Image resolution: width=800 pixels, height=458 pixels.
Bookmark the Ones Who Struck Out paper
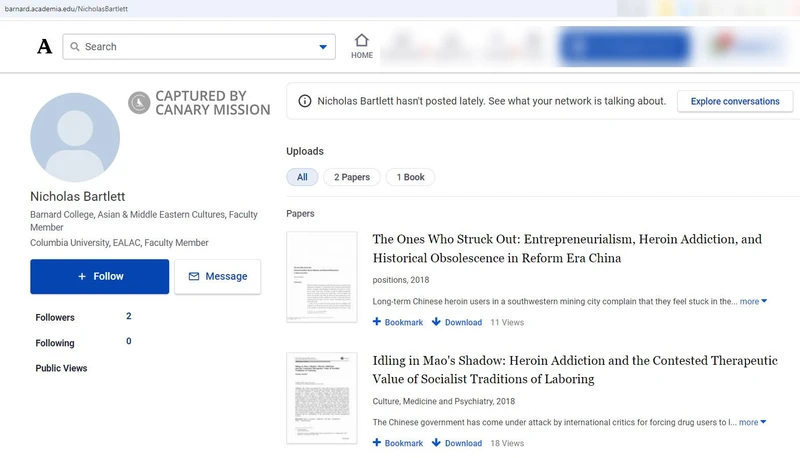pyautogui.click(x=398, y=323)
